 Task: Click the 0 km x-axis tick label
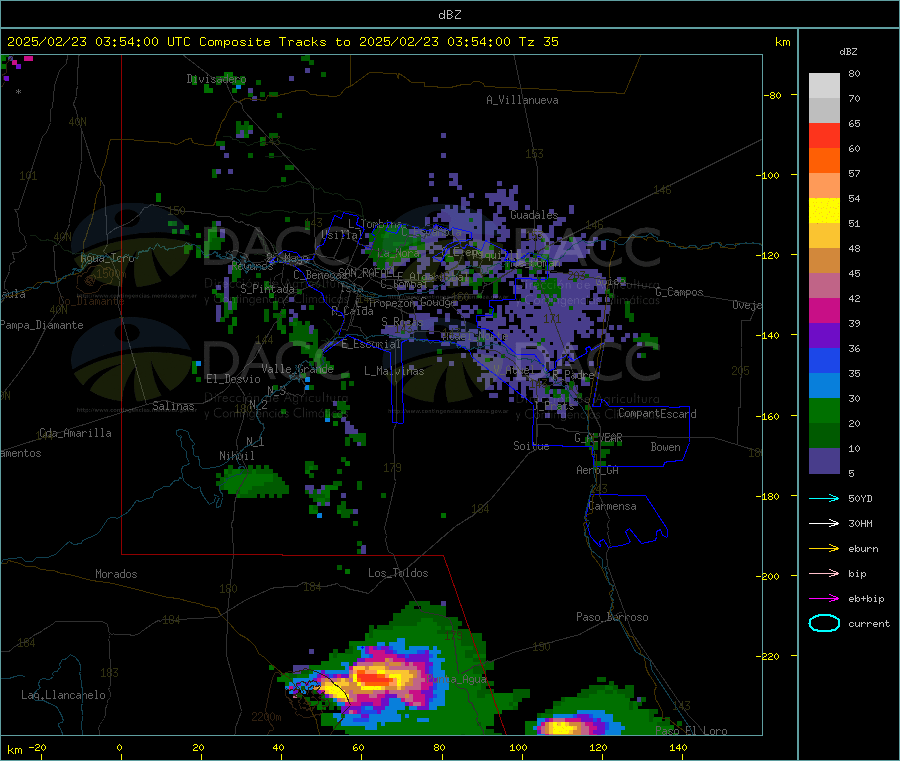click(119, 747)
